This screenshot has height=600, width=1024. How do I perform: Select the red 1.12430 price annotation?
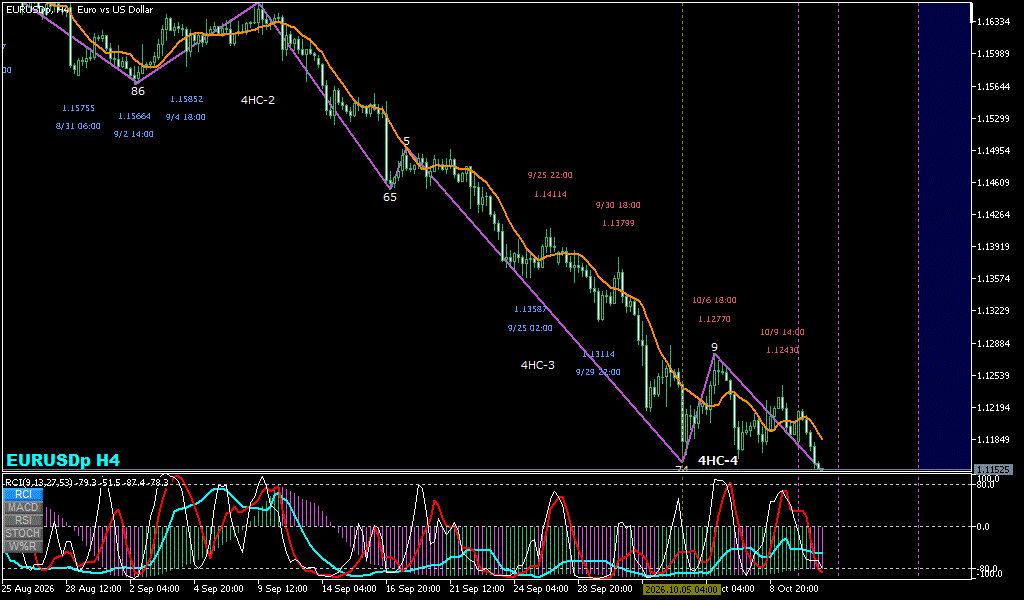[x=782, y=350]
